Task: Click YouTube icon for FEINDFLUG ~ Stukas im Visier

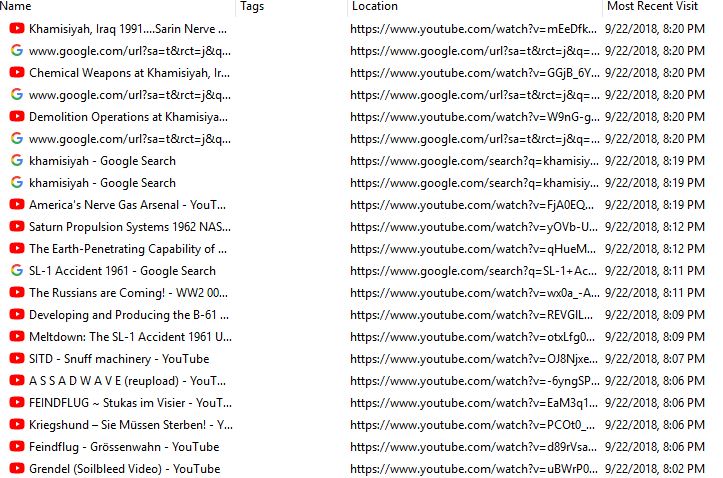Action: pos(17,403)
